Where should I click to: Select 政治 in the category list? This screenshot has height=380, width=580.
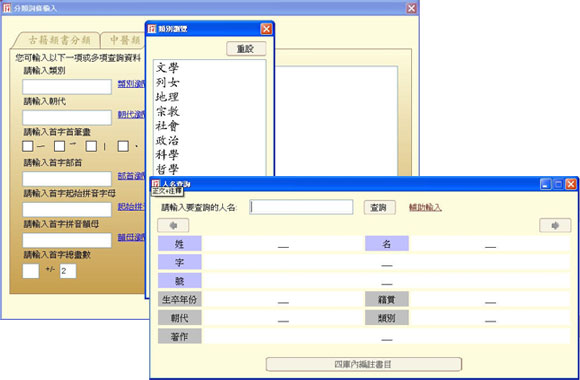pyautogui.click(x=167, y=140)
